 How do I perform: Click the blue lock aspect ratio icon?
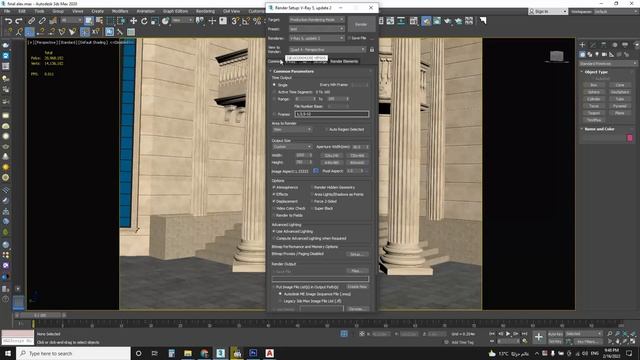pos(316,171)
